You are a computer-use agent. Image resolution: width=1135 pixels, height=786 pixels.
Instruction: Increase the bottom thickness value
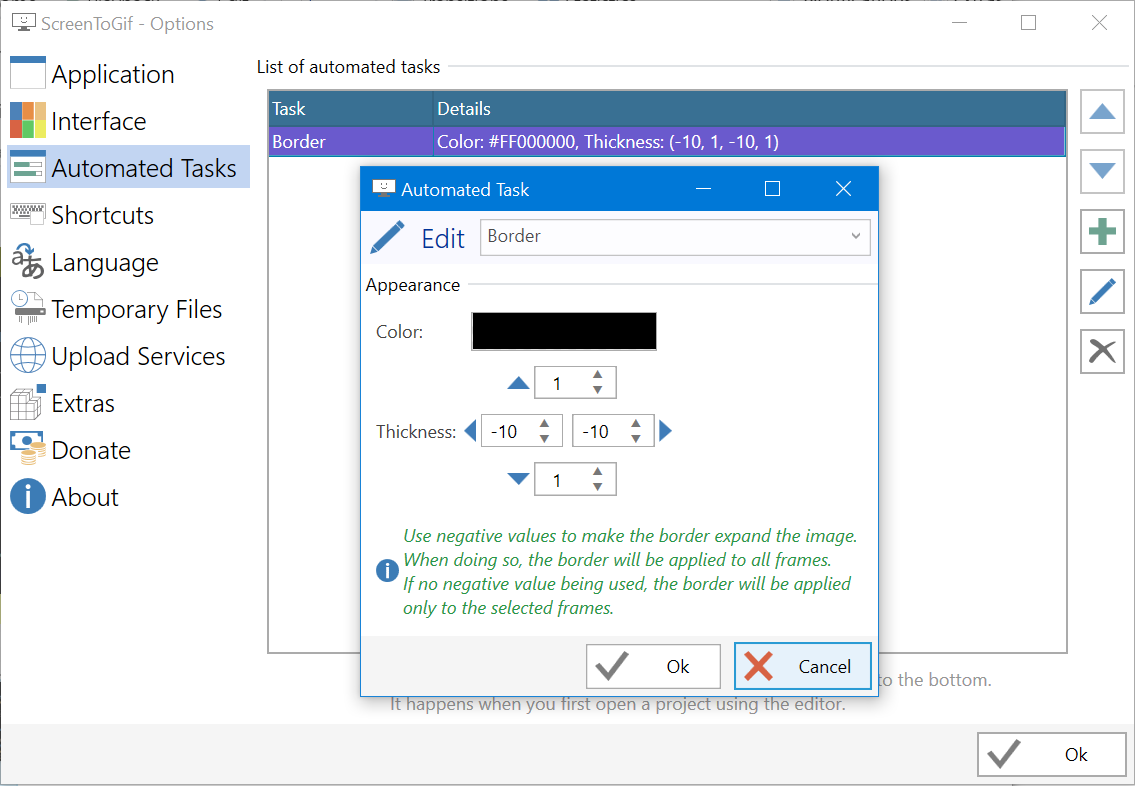[x=597, y=472]
